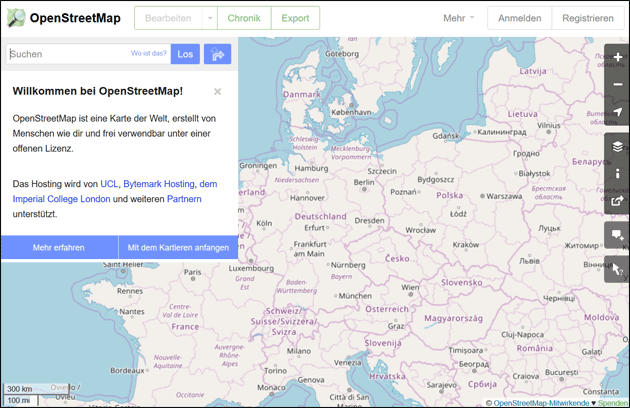Open the Export tab
This screenshot has width=630, height=408.
click(295, 18)
